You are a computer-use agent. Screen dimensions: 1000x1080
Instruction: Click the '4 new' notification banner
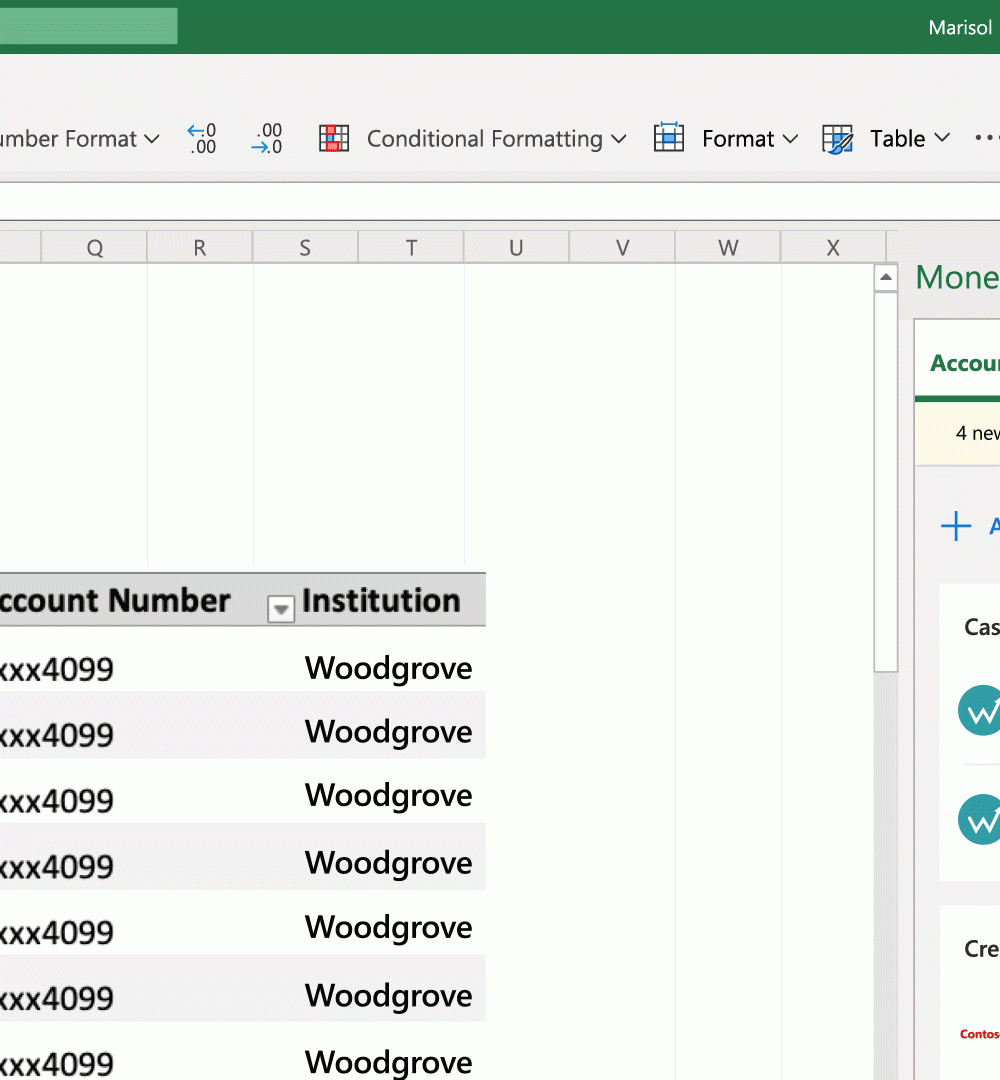(958, 433)
